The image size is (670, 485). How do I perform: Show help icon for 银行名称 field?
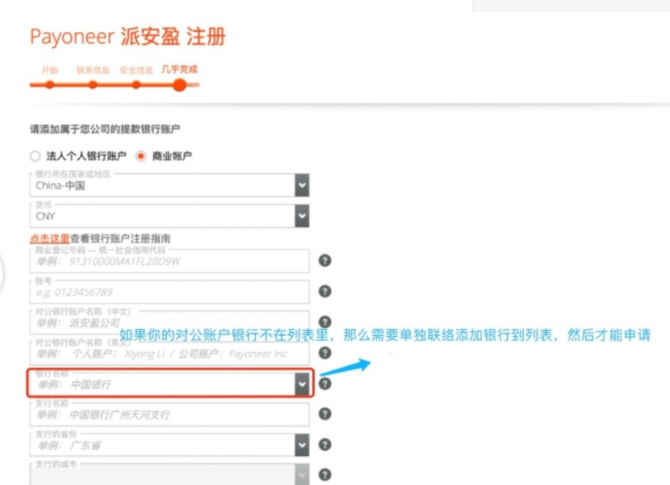pos(325,383)
